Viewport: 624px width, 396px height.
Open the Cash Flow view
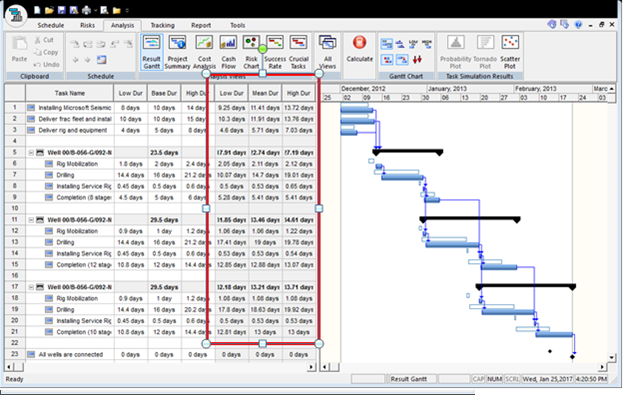click(x=228, y=52)
